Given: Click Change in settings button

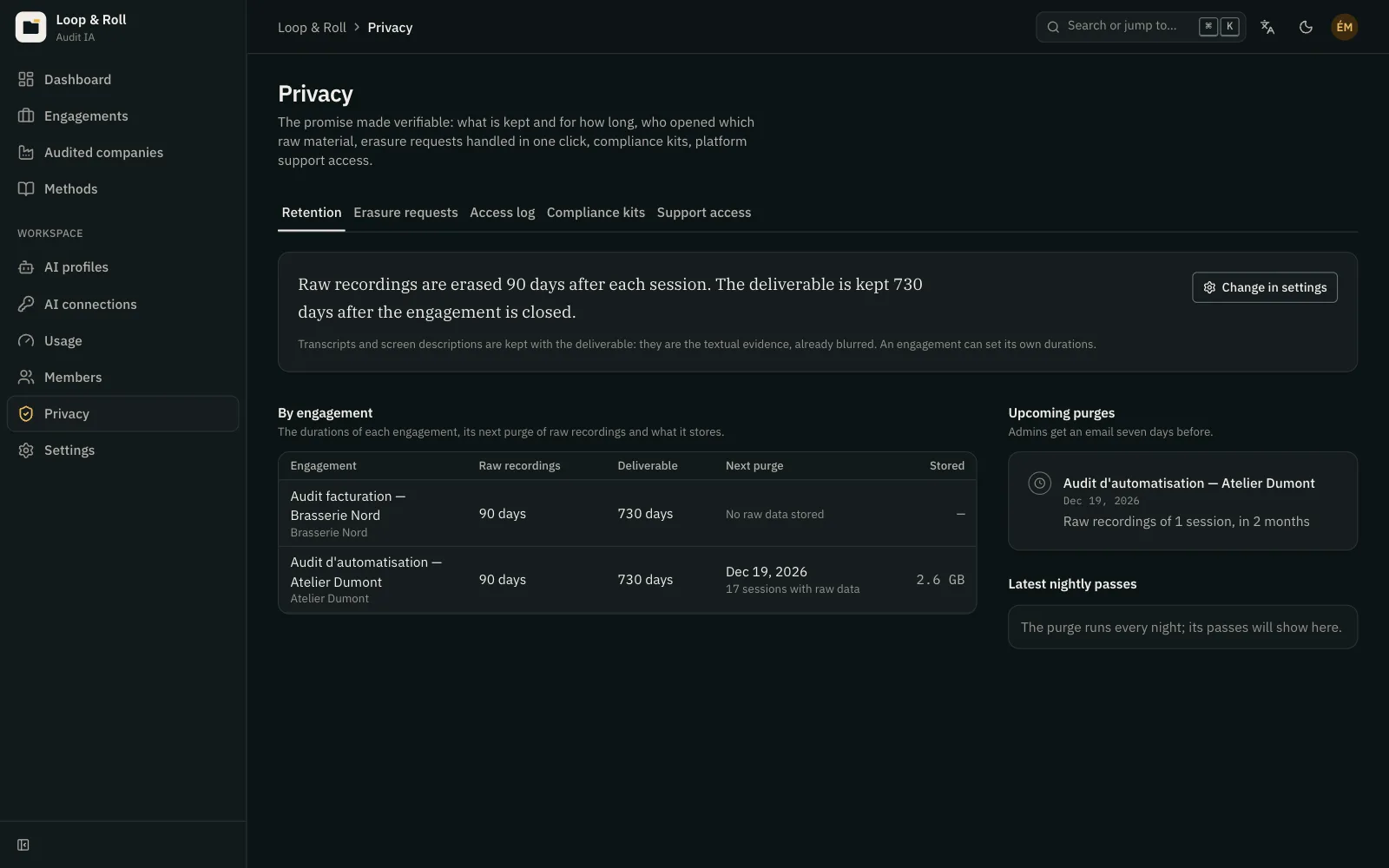Looking at the screenshot, I should (x=1265, y=287).
